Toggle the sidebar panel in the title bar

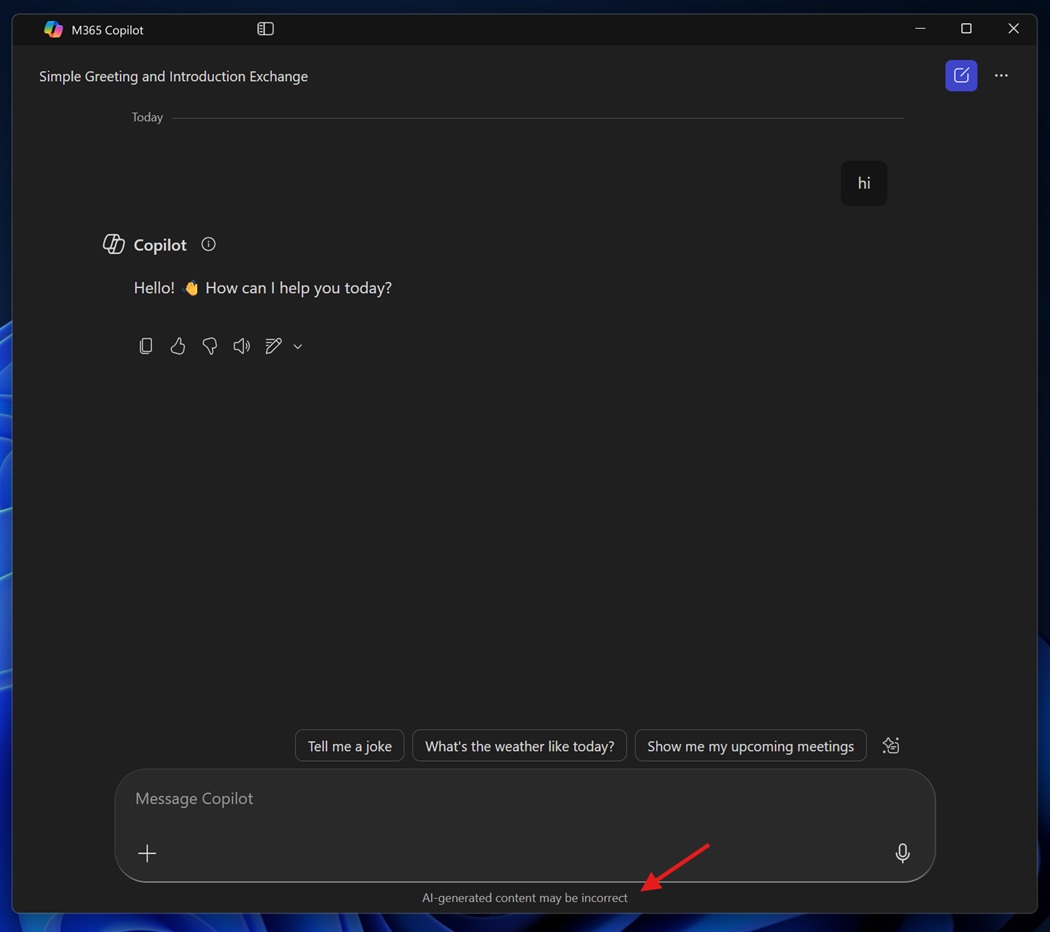[265, 28]
